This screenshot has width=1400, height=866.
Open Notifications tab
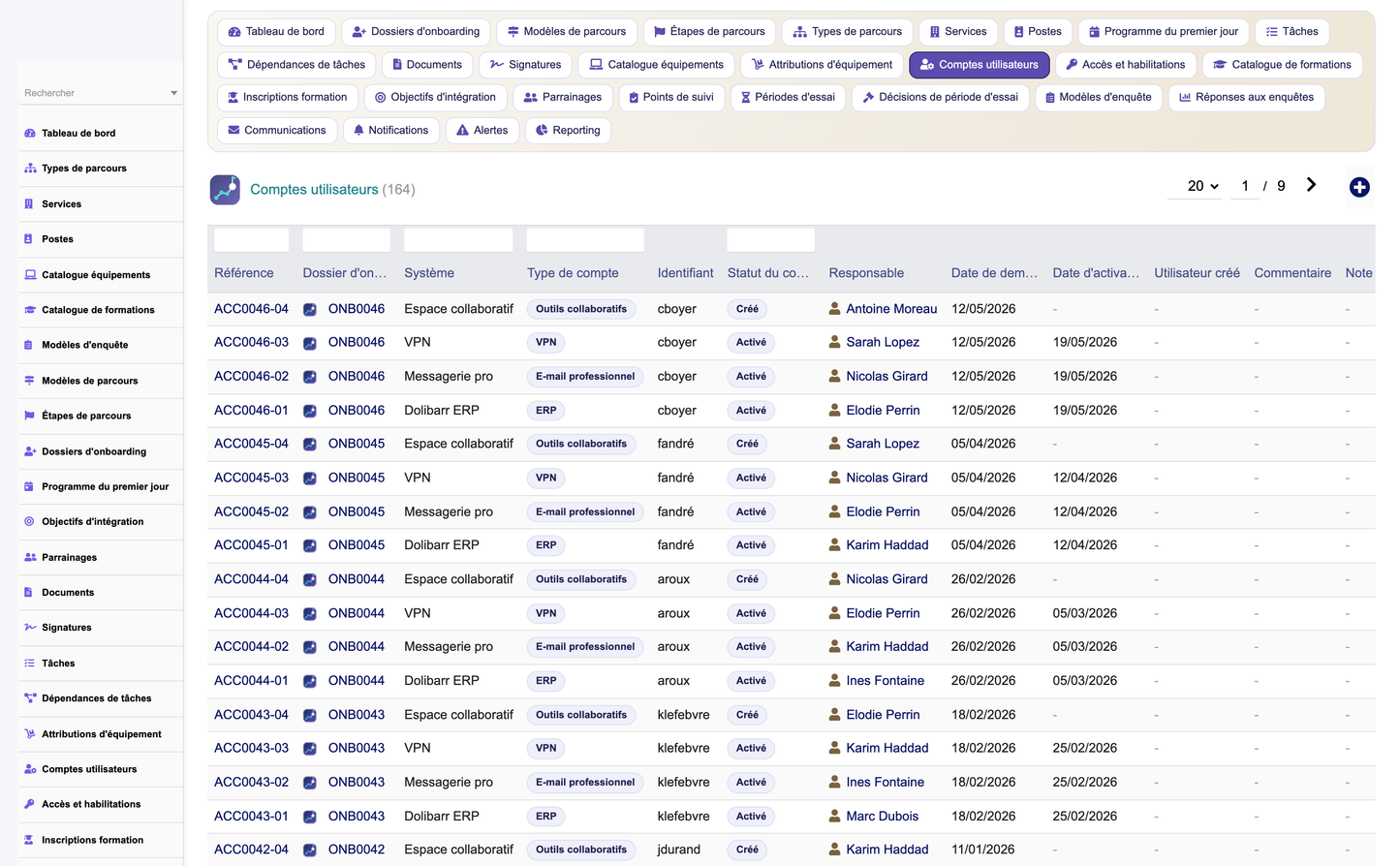coord(391,130)
